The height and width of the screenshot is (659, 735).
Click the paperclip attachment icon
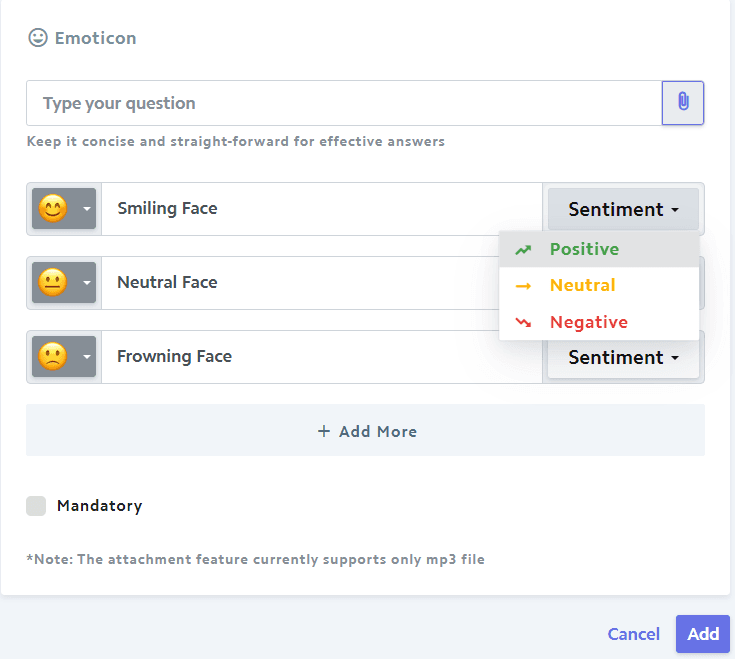pyautogui.click(x=683, y=103)
